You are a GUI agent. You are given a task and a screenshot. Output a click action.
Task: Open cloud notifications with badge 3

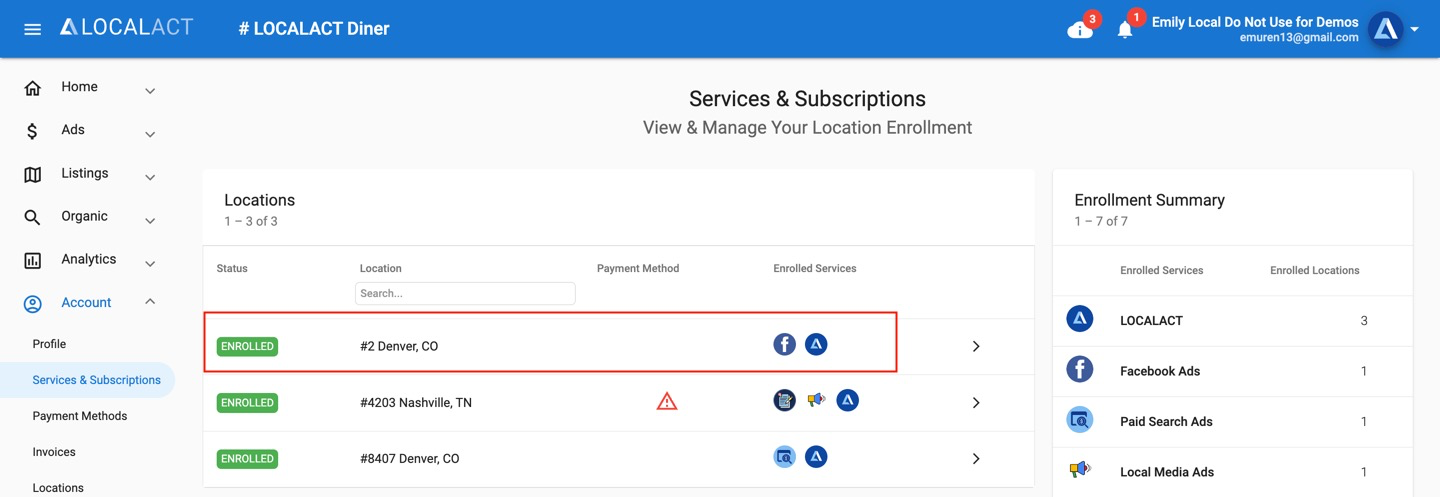tap(1080, 30)
